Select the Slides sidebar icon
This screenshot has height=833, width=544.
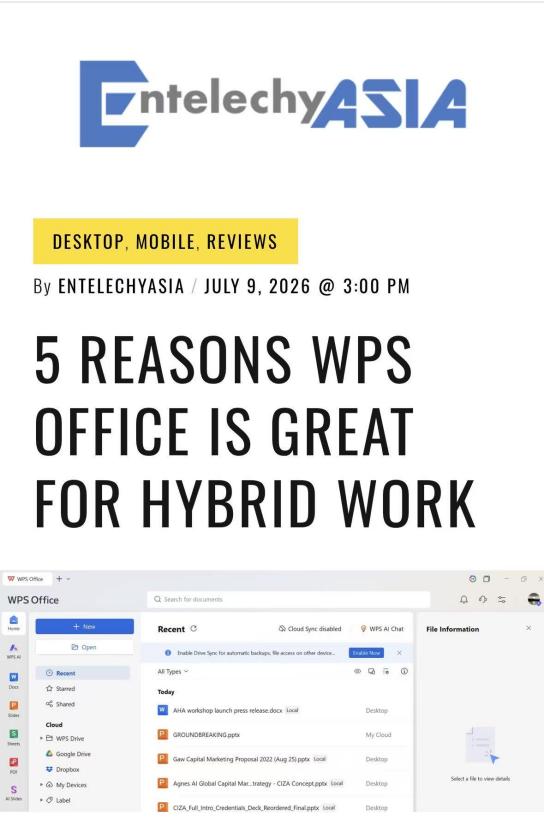tap(14, 708)
